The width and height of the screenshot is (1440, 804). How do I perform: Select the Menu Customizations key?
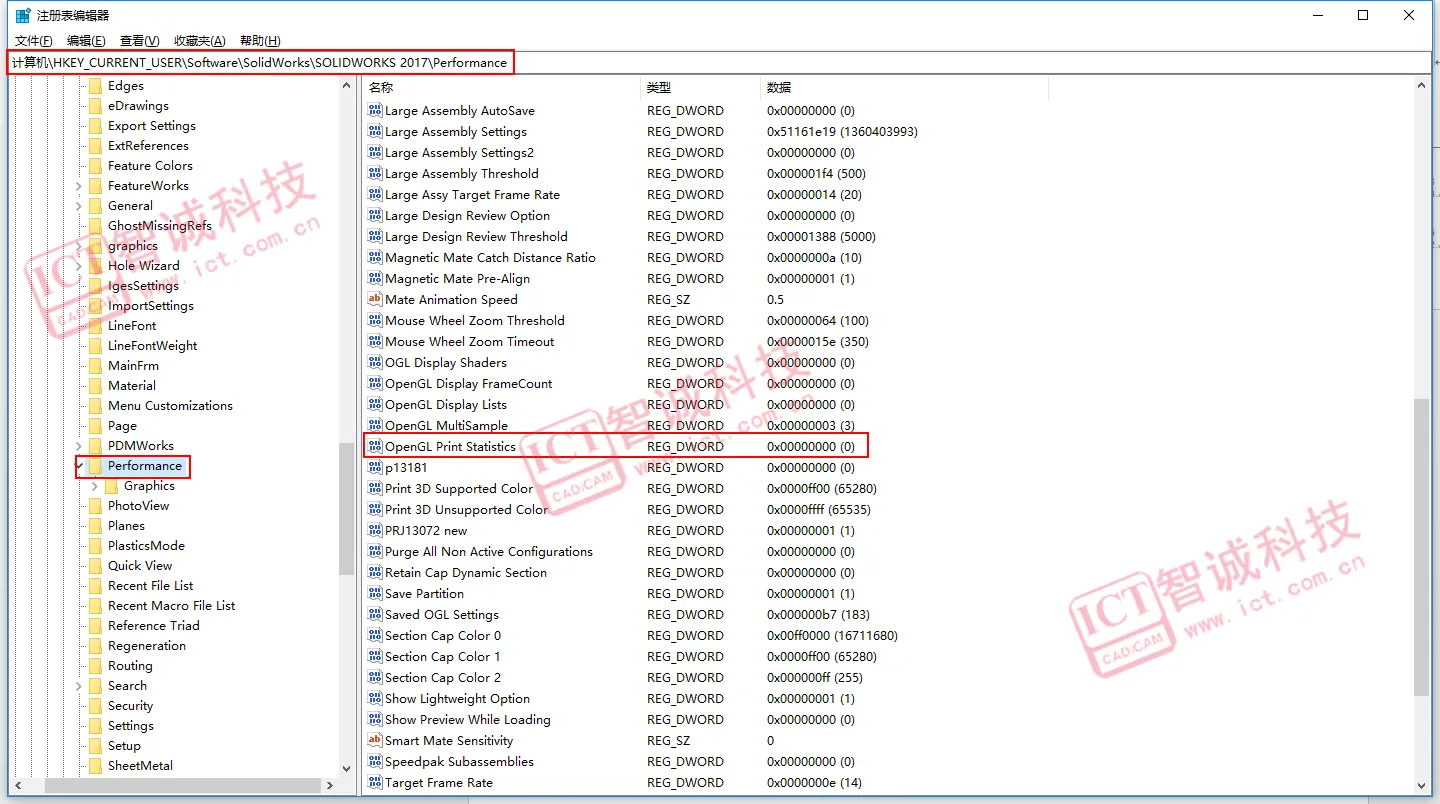[x=170, y=406]
